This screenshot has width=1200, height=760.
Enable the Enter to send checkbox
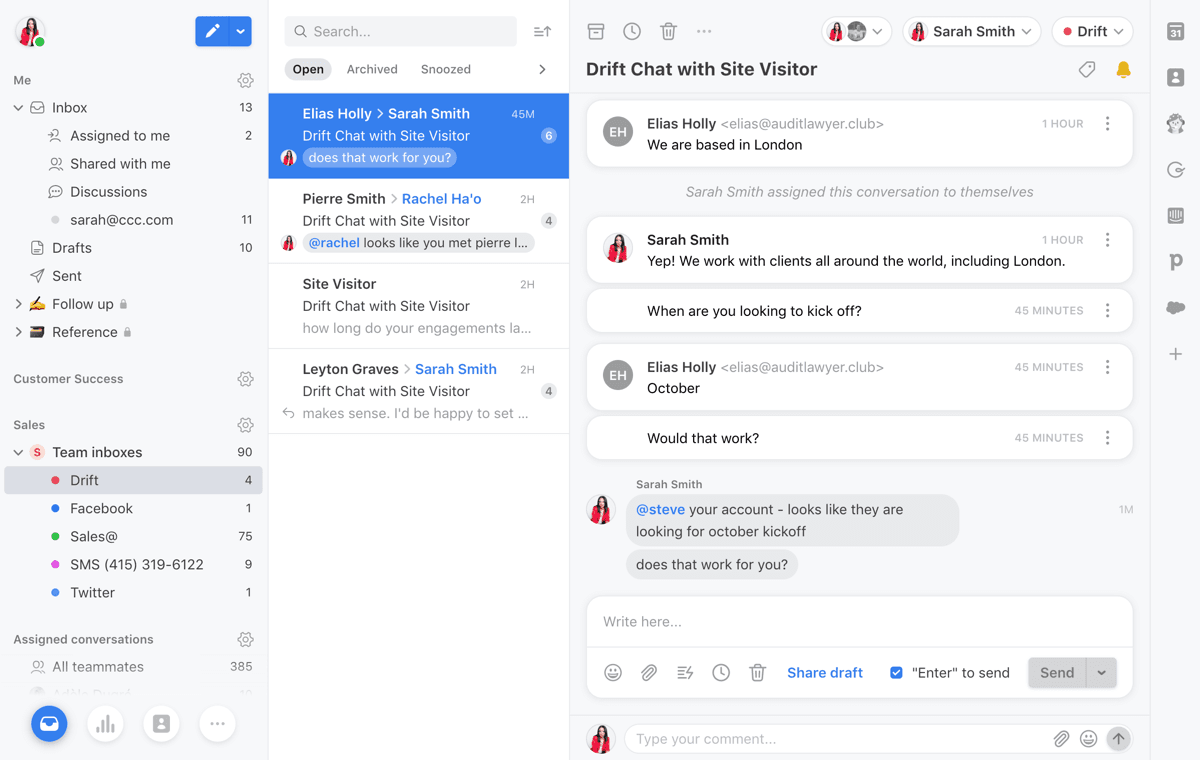tap(896, 672)
